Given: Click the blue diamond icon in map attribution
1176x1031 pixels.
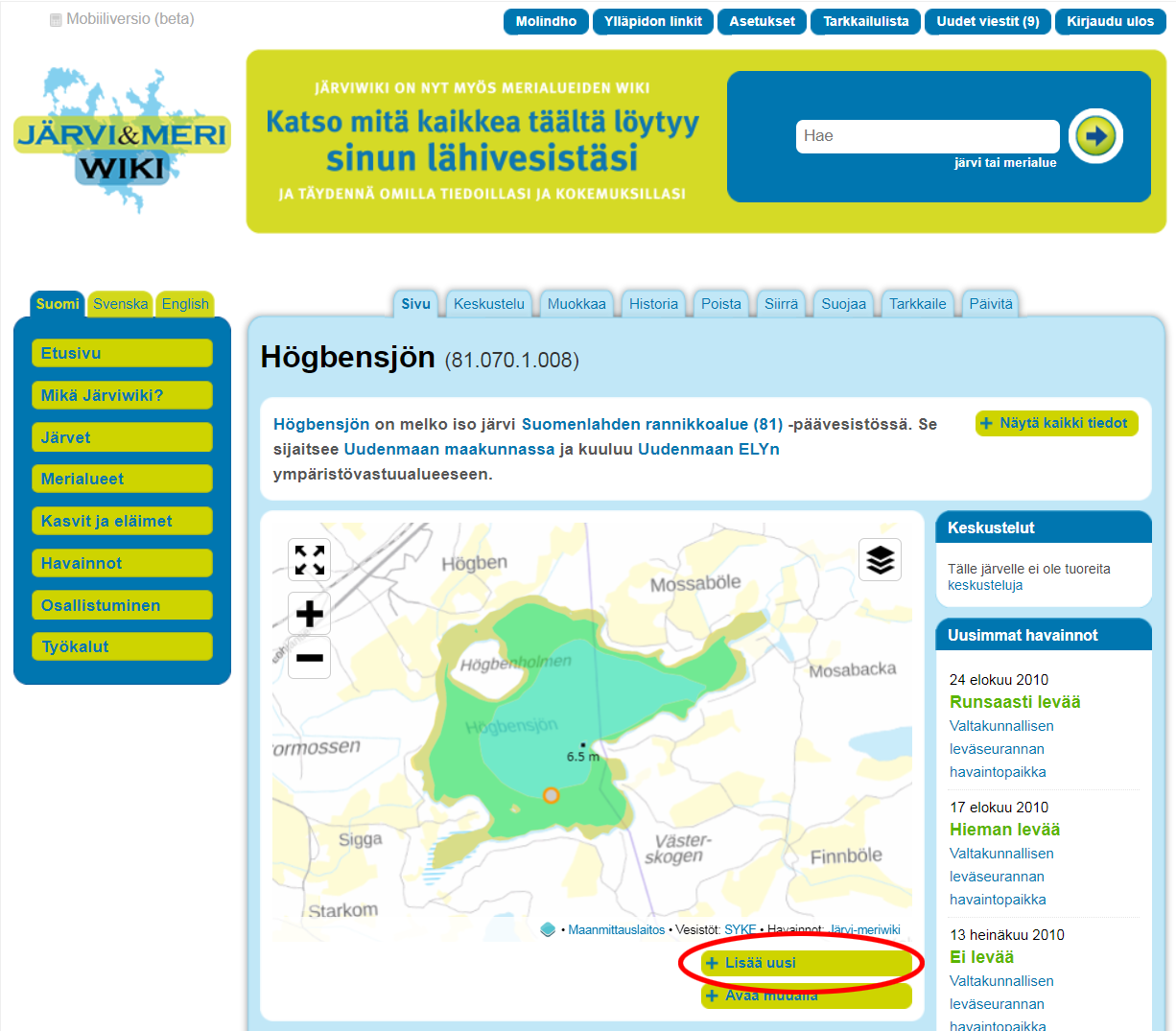Looking at the screenshot, I should 548,928.
